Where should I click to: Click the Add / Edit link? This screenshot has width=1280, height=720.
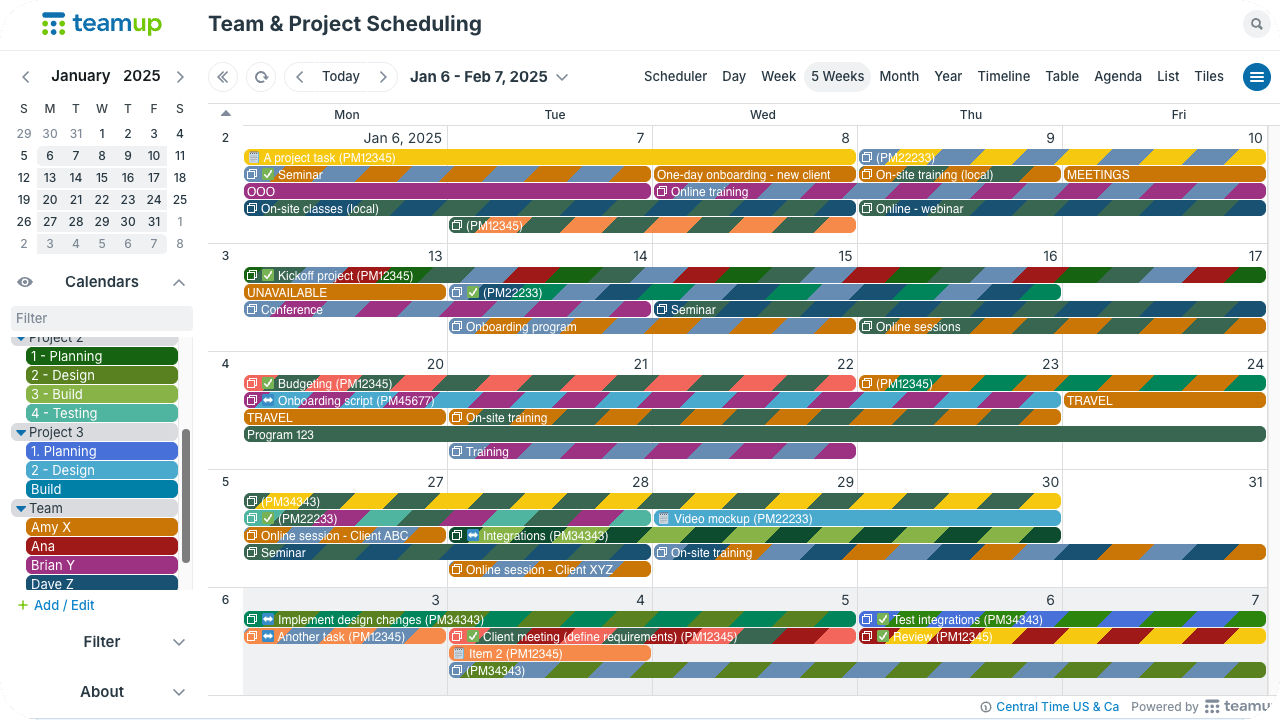64,605
